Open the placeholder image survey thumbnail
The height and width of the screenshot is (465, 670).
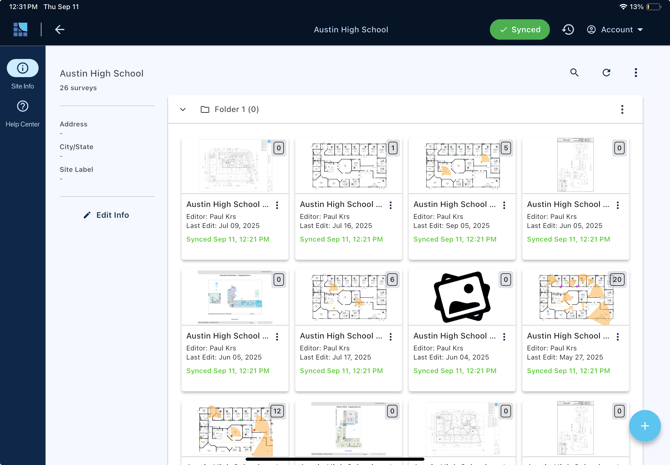point(462,297)
